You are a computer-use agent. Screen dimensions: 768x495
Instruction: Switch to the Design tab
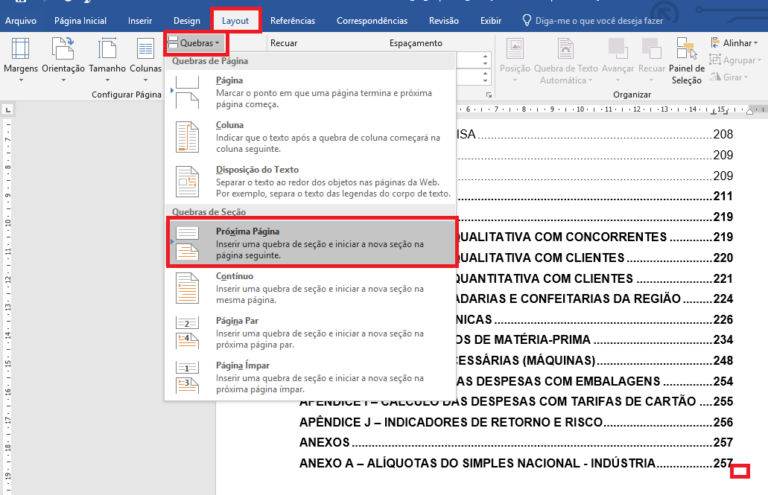click(187, 21)
